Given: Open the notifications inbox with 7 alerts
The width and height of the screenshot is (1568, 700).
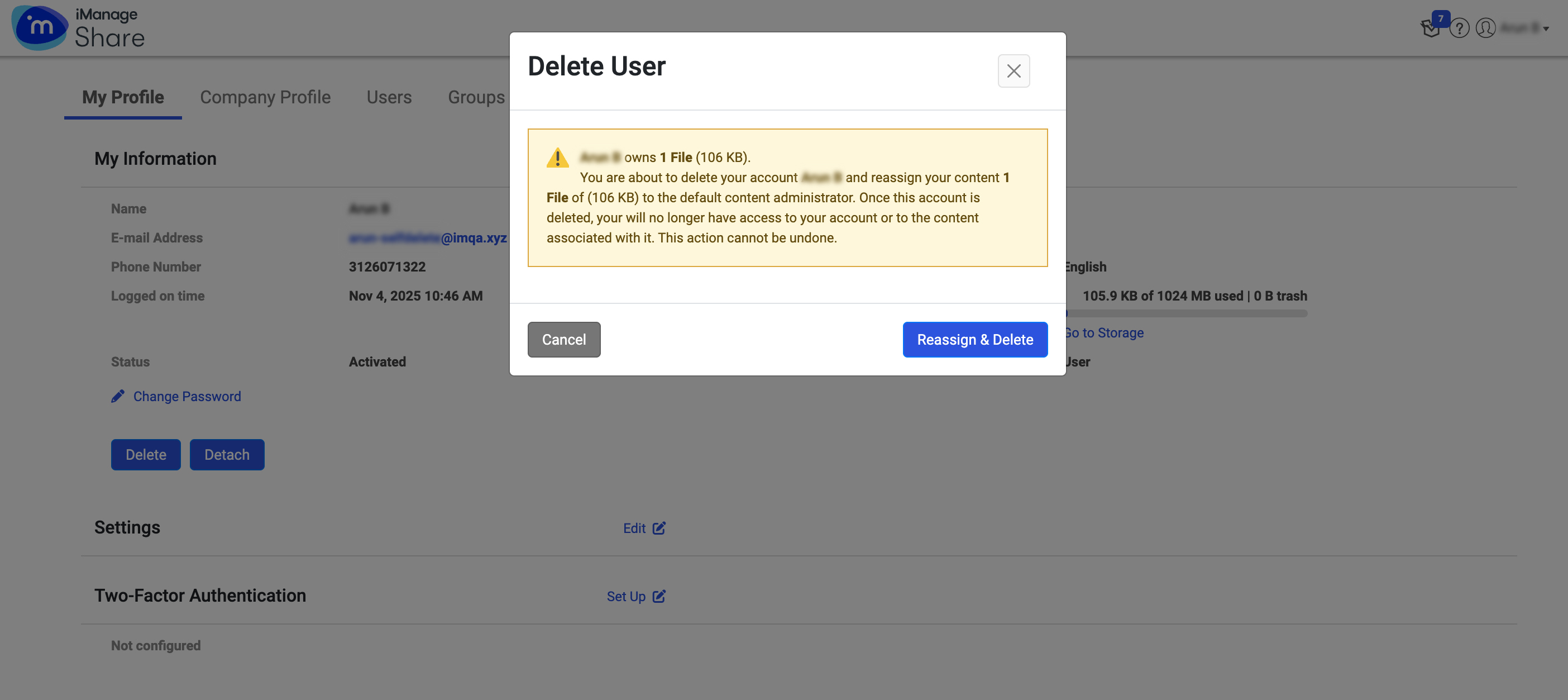Looking at the screenshot, I should tap(1431, 28).
